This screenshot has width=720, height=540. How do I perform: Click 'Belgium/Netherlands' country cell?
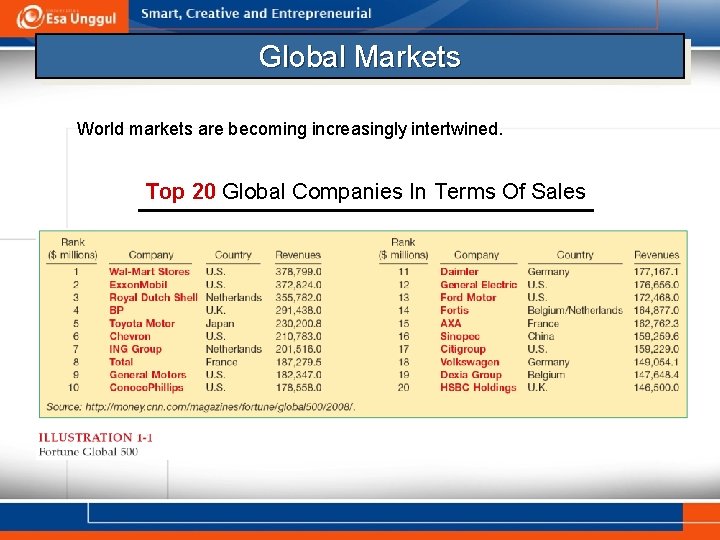pyautogui.click(x=575, y=310)
